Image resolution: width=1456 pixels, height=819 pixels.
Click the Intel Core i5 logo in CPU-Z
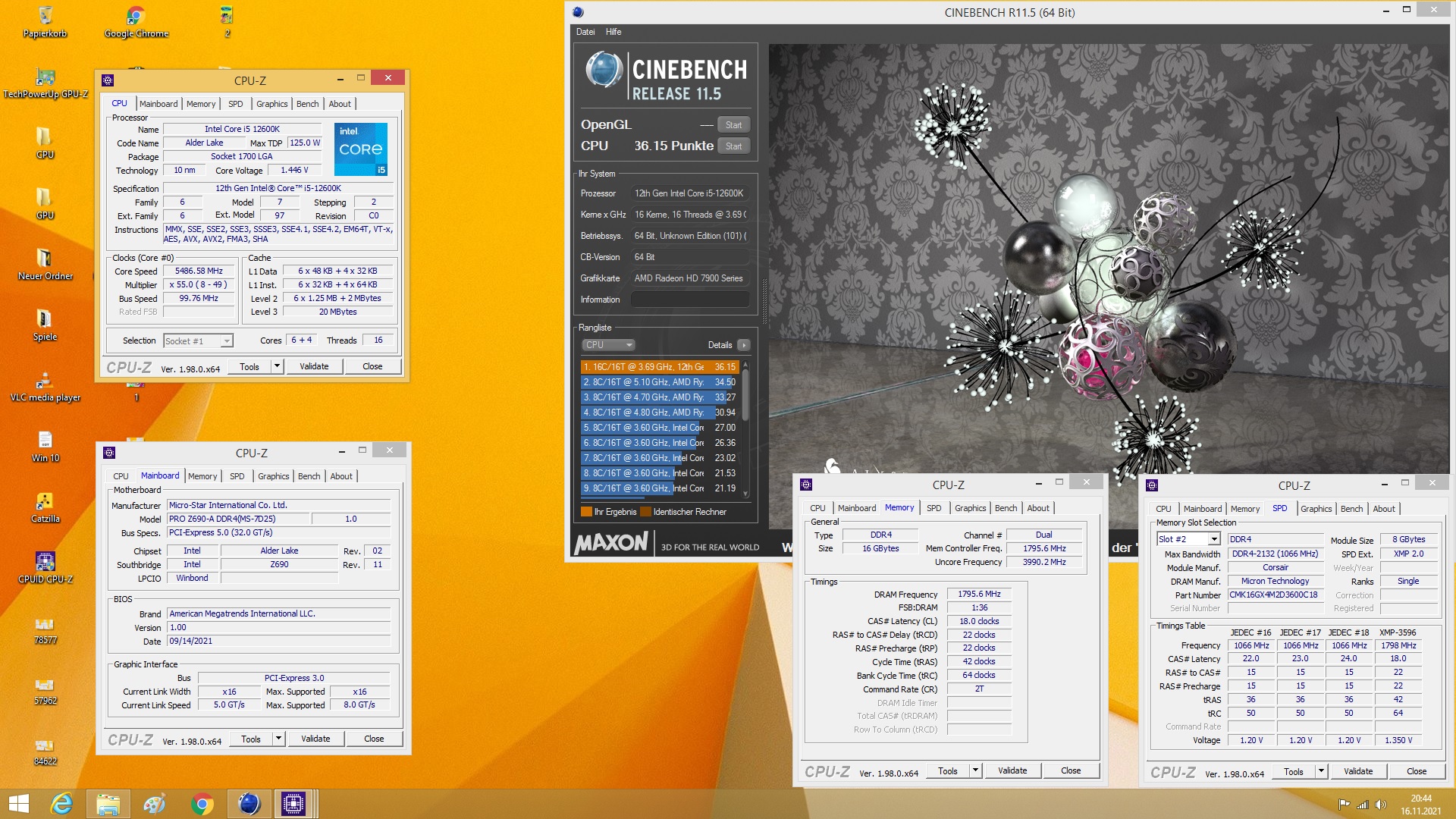click(361, 149)
